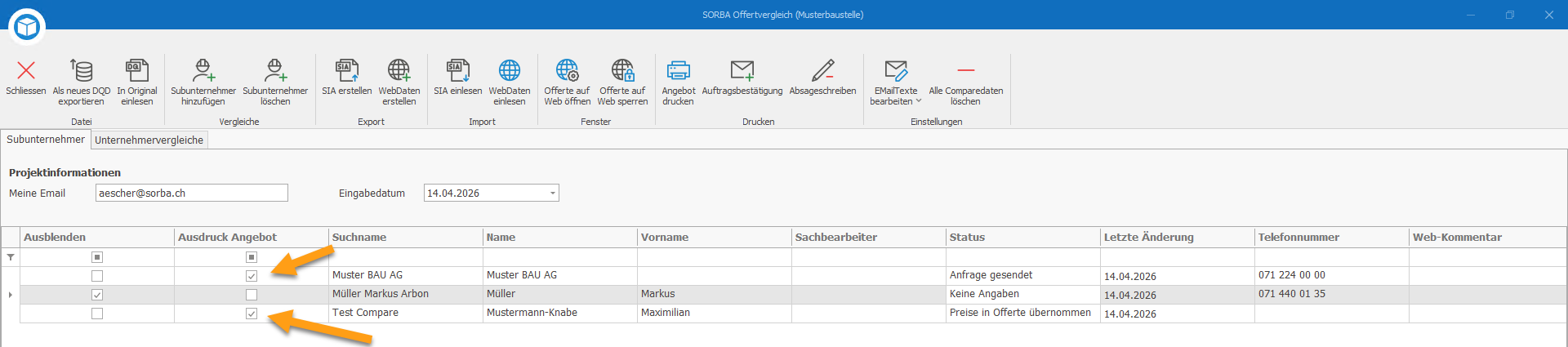Open Absageschreiben pencil icon
Screen dimensions: 1568x347
click(x=822, y=71)
